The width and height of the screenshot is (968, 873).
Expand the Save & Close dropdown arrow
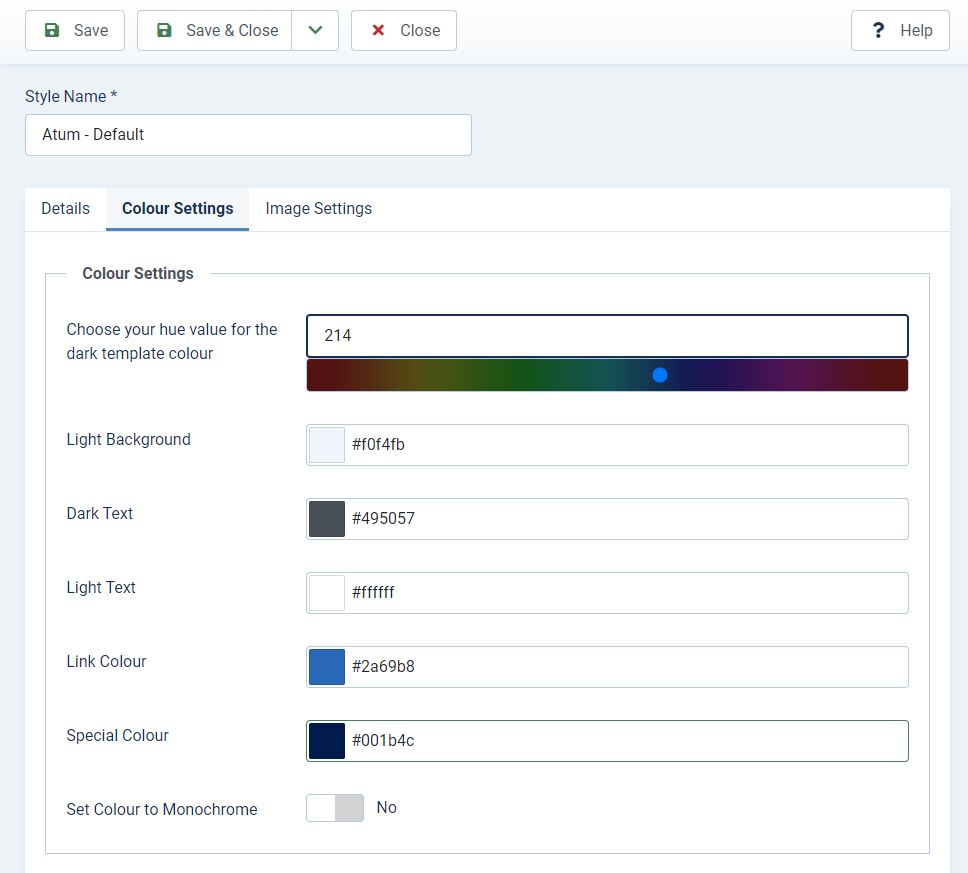point(315,30)
